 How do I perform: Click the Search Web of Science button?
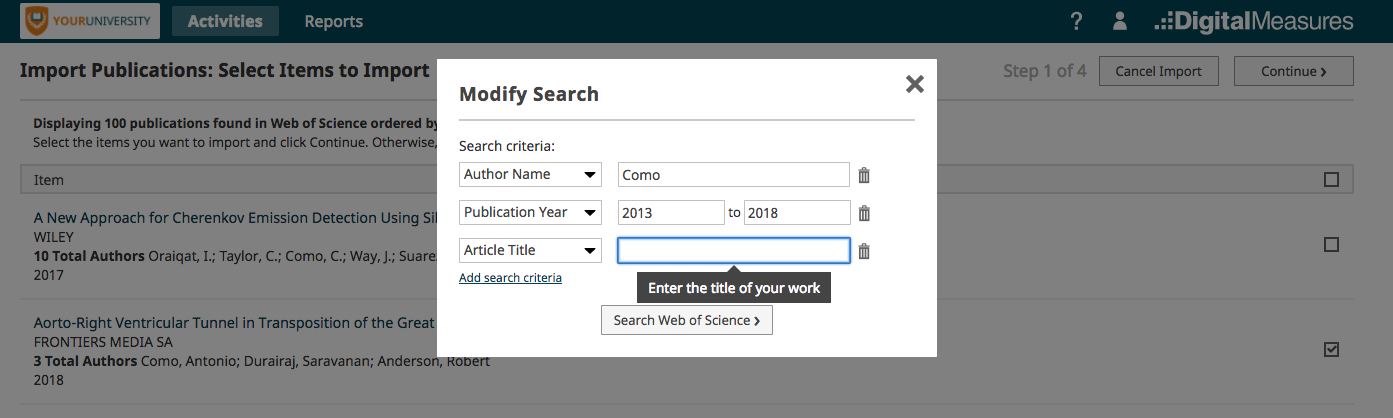687,320
